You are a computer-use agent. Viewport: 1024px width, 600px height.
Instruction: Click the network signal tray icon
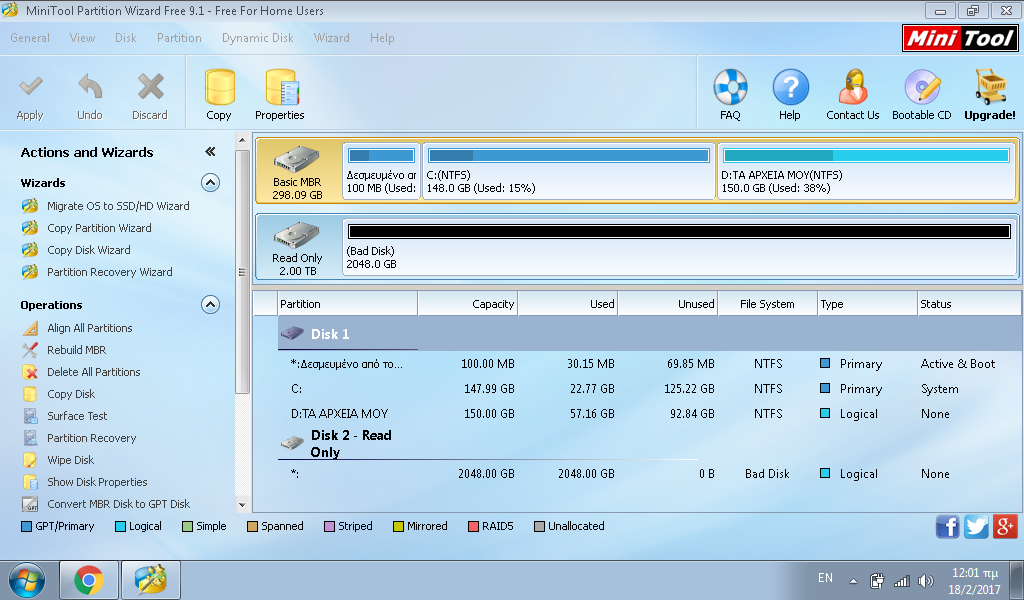[901, 580]
